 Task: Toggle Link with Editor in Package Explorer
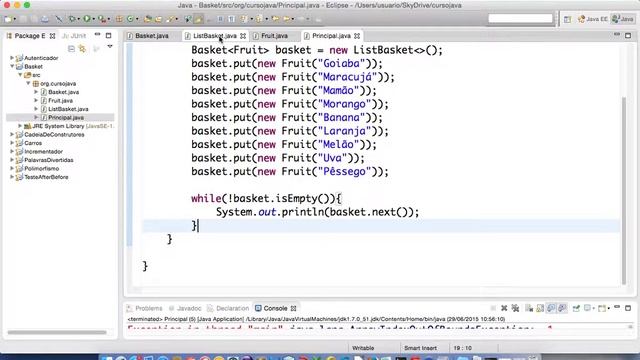tap(82, 49)
